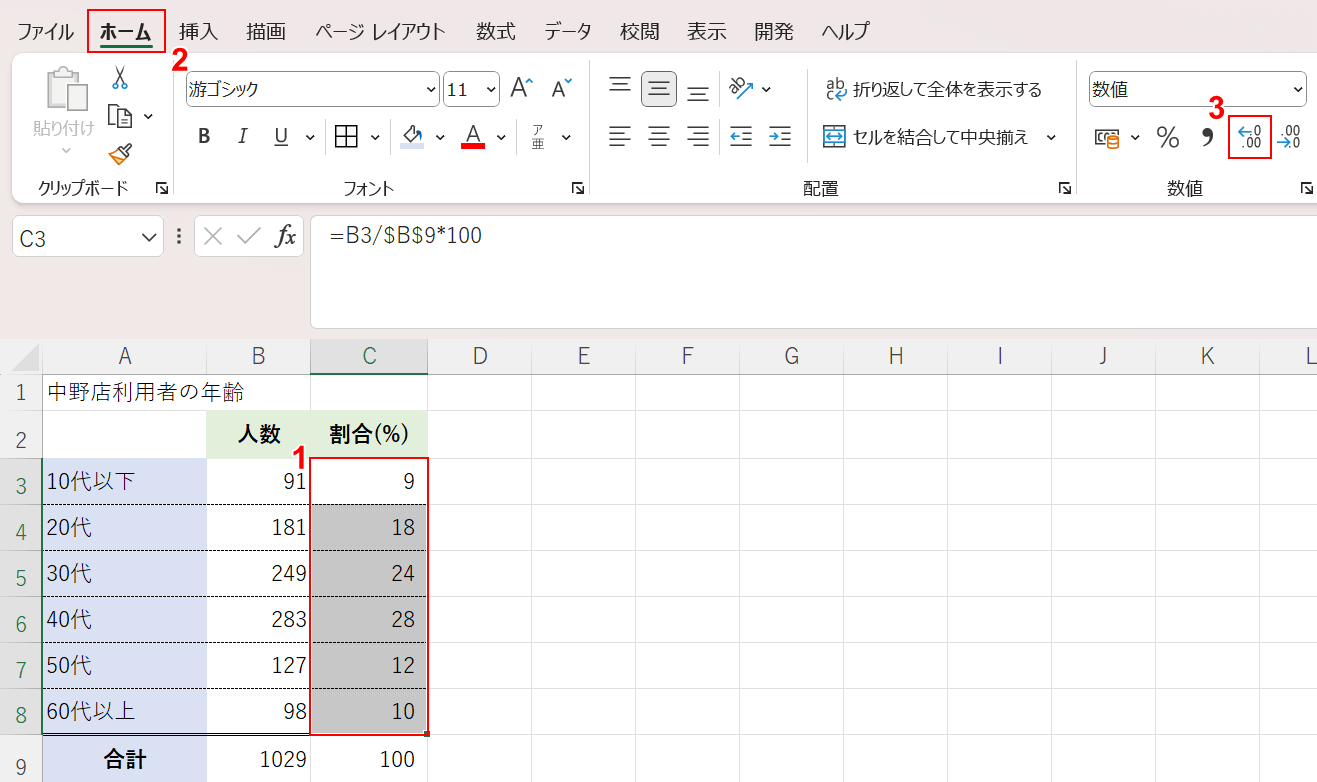Toggle Underline formatting
The image size is (1317, 782).
[x=281, y=137]
